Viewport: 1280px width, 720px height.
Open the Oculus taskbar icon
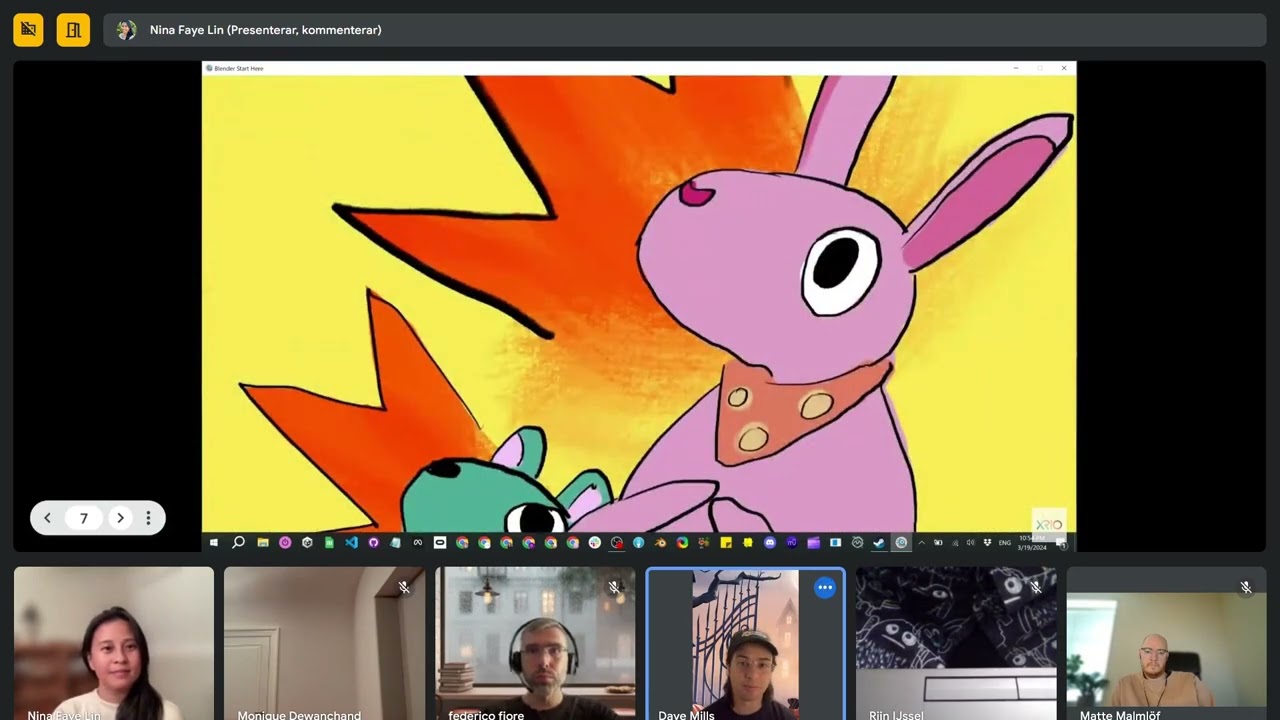coord(440,543)
